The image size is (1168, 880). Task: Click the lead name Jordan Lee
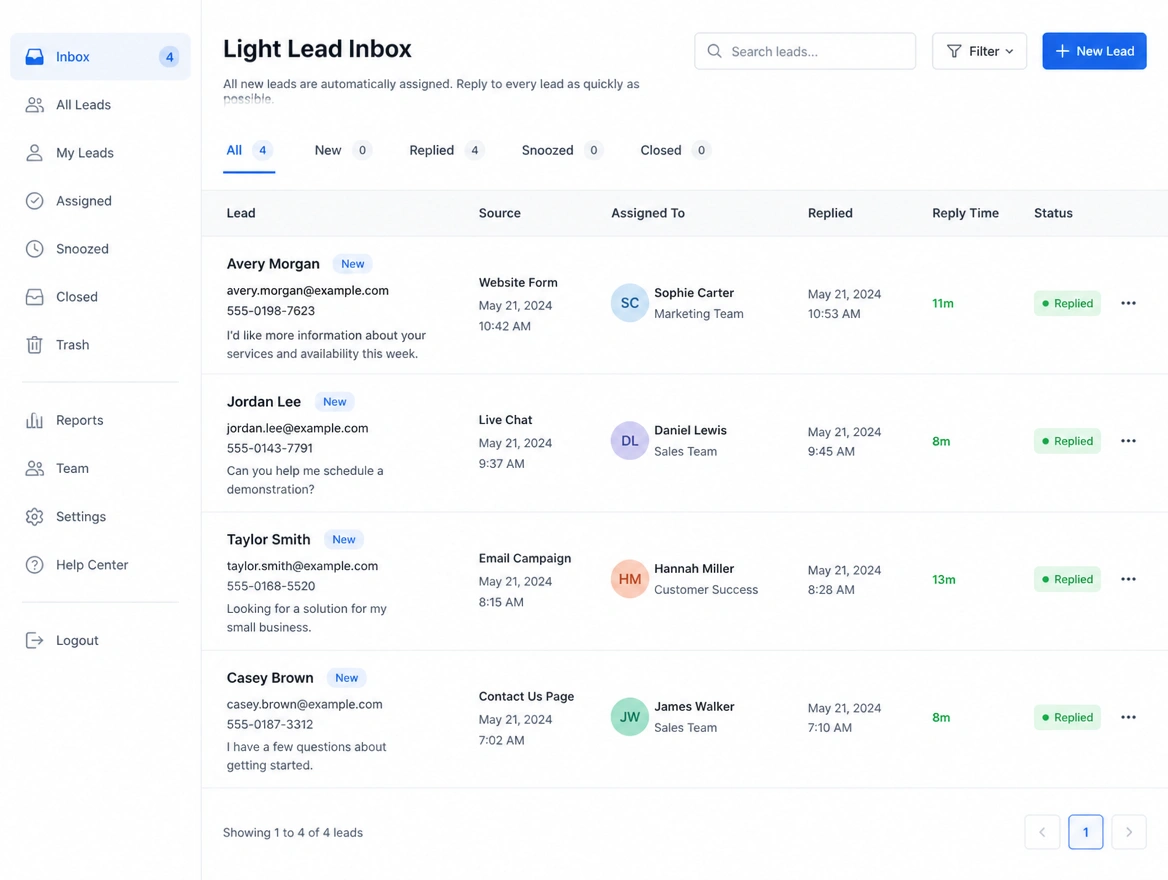[264, 402]
